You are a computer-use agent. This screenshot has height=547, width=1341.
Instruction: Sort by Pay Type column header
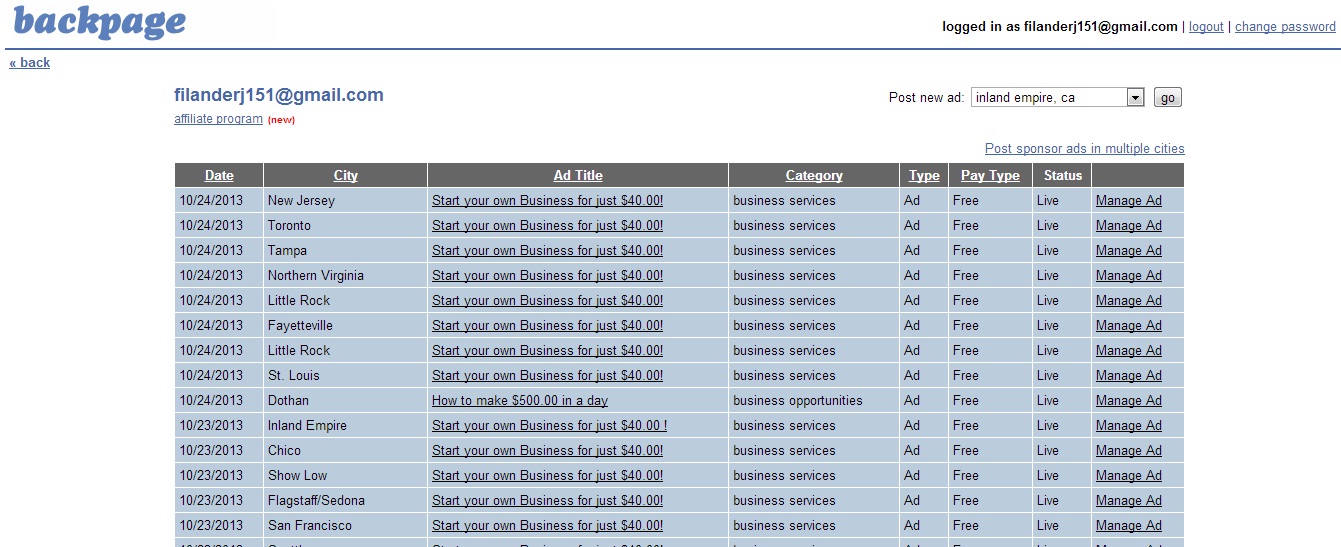(x=990, y=175)
